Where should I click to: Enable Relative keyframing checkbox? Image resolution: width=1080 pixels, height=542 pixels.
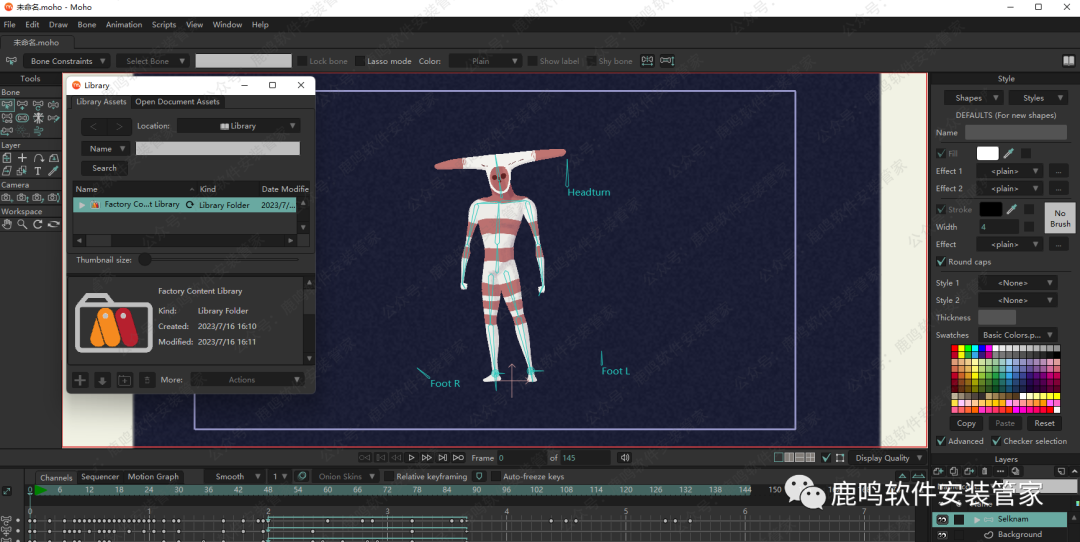(x=389, y=477)
